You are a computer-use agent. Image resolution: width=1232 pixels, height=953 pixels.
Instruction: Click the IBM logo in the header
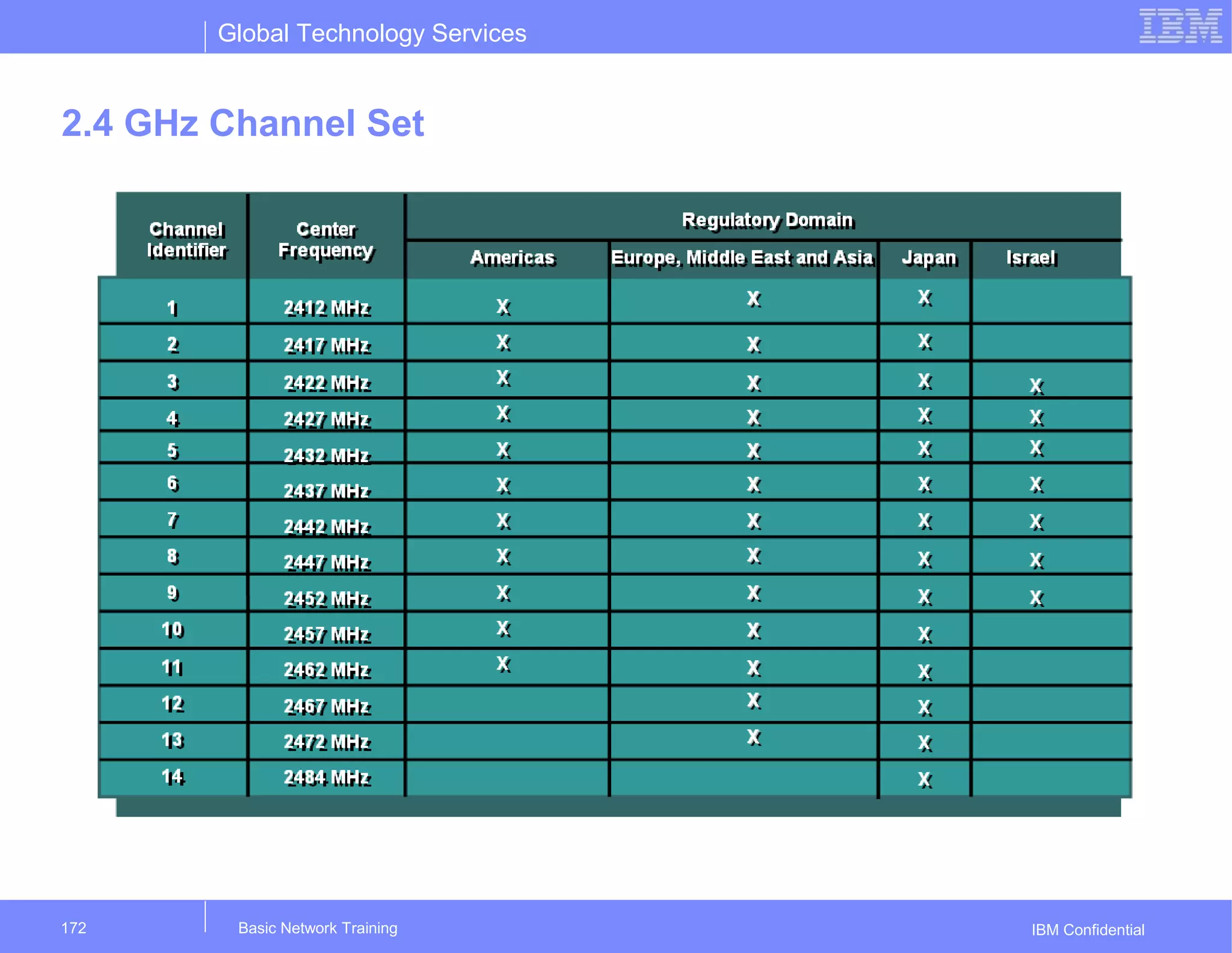coord(1180,26)
